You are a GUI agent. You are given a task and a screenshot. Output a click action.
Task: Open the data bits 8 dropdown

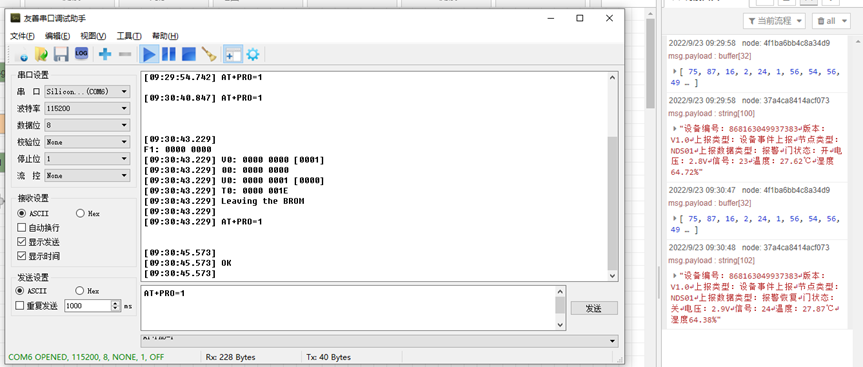[87, 125]
